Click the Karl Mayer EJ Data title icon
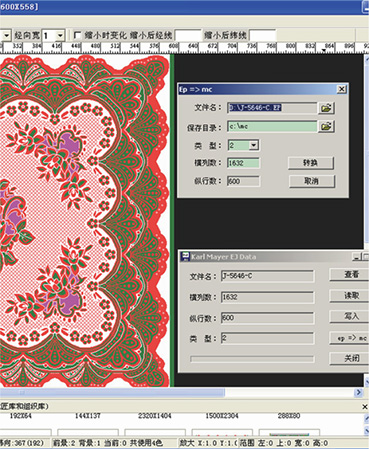 click(x=185, y=257)
